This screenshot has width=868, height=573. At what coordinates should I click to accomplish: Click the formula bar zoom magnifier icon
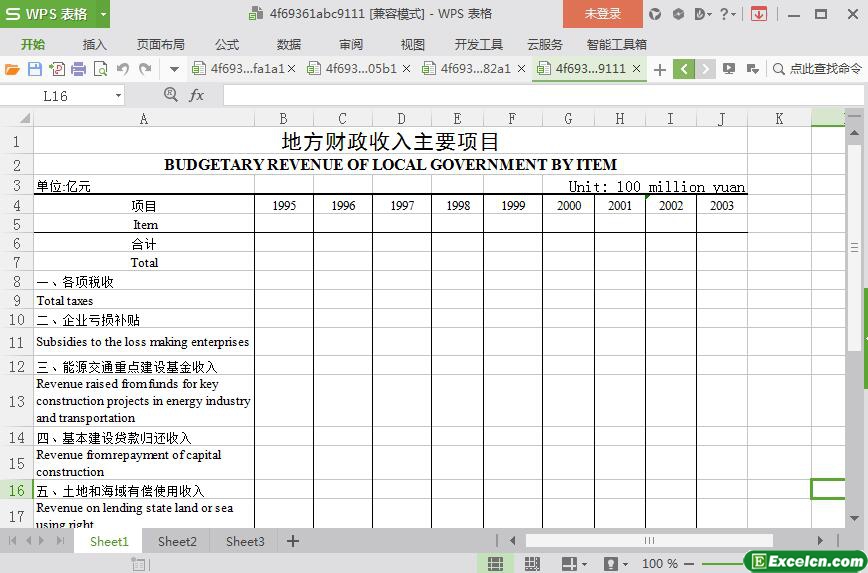pos(171,95)
